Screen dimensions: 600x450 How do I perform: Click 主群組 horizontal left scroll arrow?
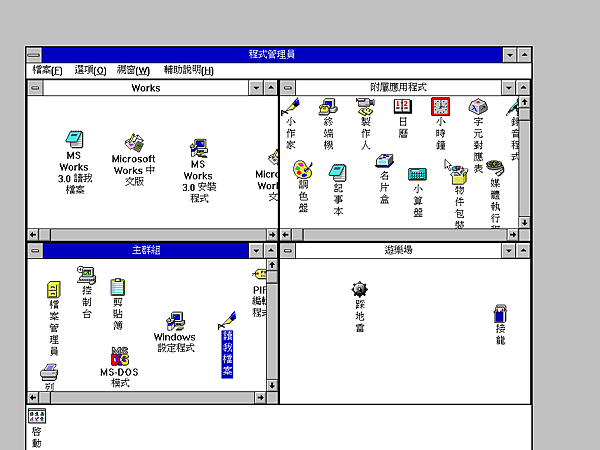[x=33, y=398]
